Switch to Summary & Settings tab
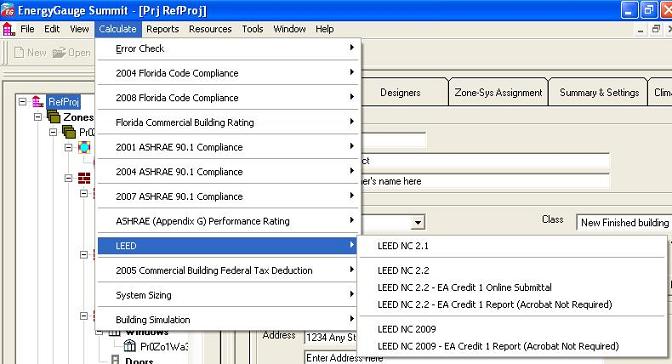Screen dimensions: 672x364 point(599,93)
